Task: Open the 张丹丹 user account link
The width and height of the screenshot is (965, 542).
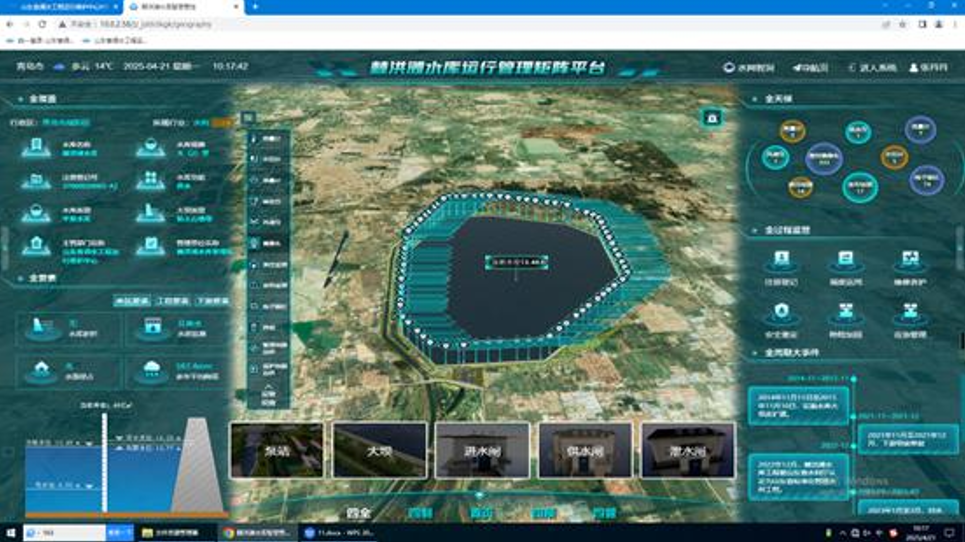Action: tap(928, 68)
